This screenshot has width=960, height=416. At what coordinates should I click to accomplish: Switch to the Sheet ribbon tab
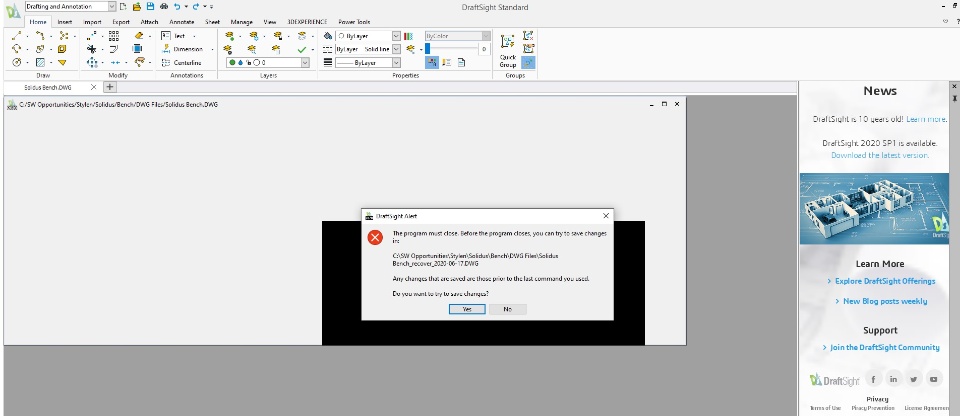(212, 22)
